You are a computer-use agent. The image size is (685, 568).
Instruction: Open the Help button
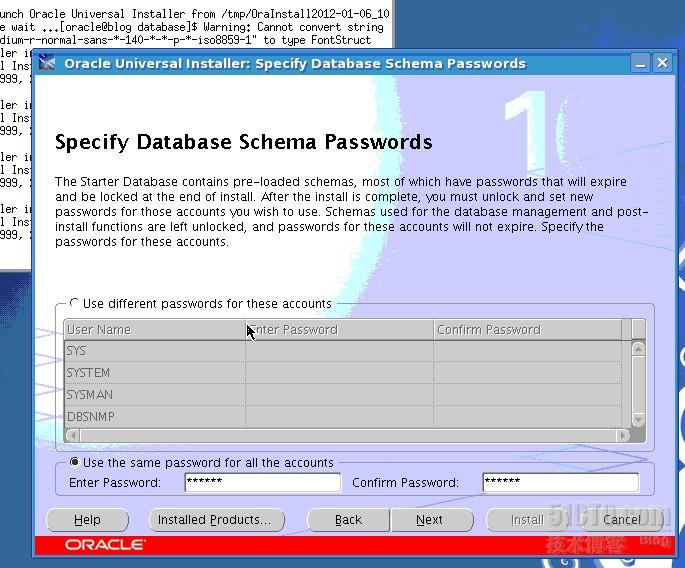87,520
